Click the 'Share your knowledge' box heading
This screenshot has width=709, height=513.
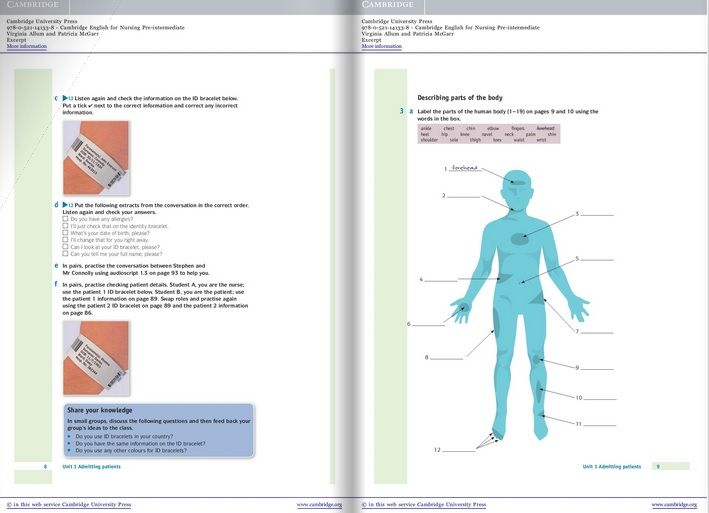pos(102,410)
